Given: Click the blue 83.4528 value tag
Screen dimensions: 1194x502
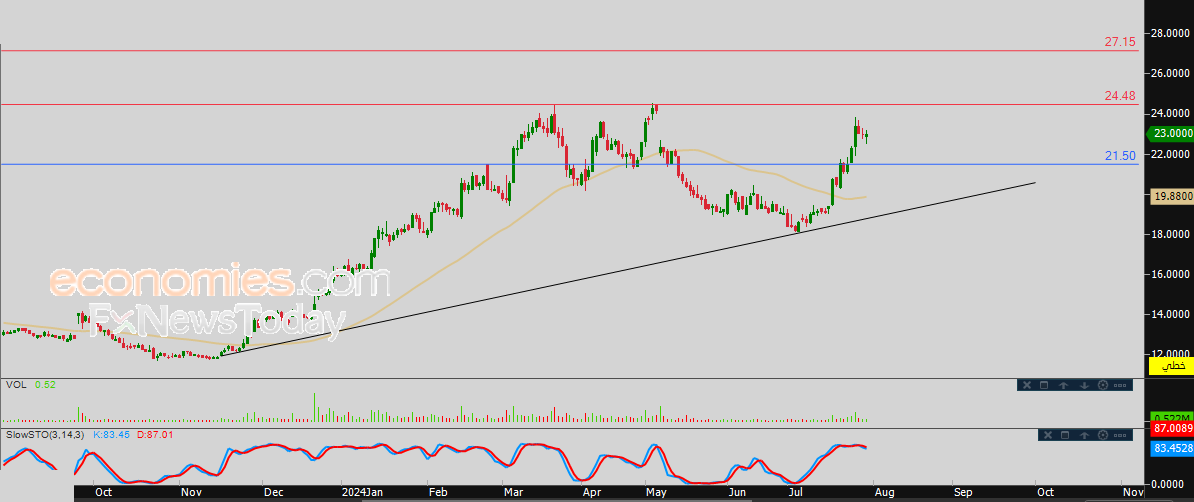Looking at the screenshot, I should tap(1172, 449).
